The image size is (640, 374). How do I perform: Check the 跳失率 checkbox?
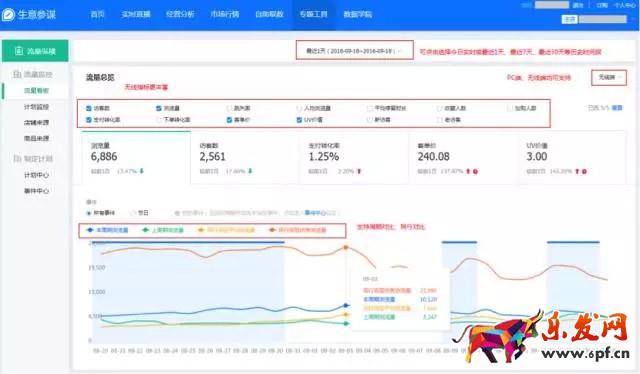click(x=229, y=108)
